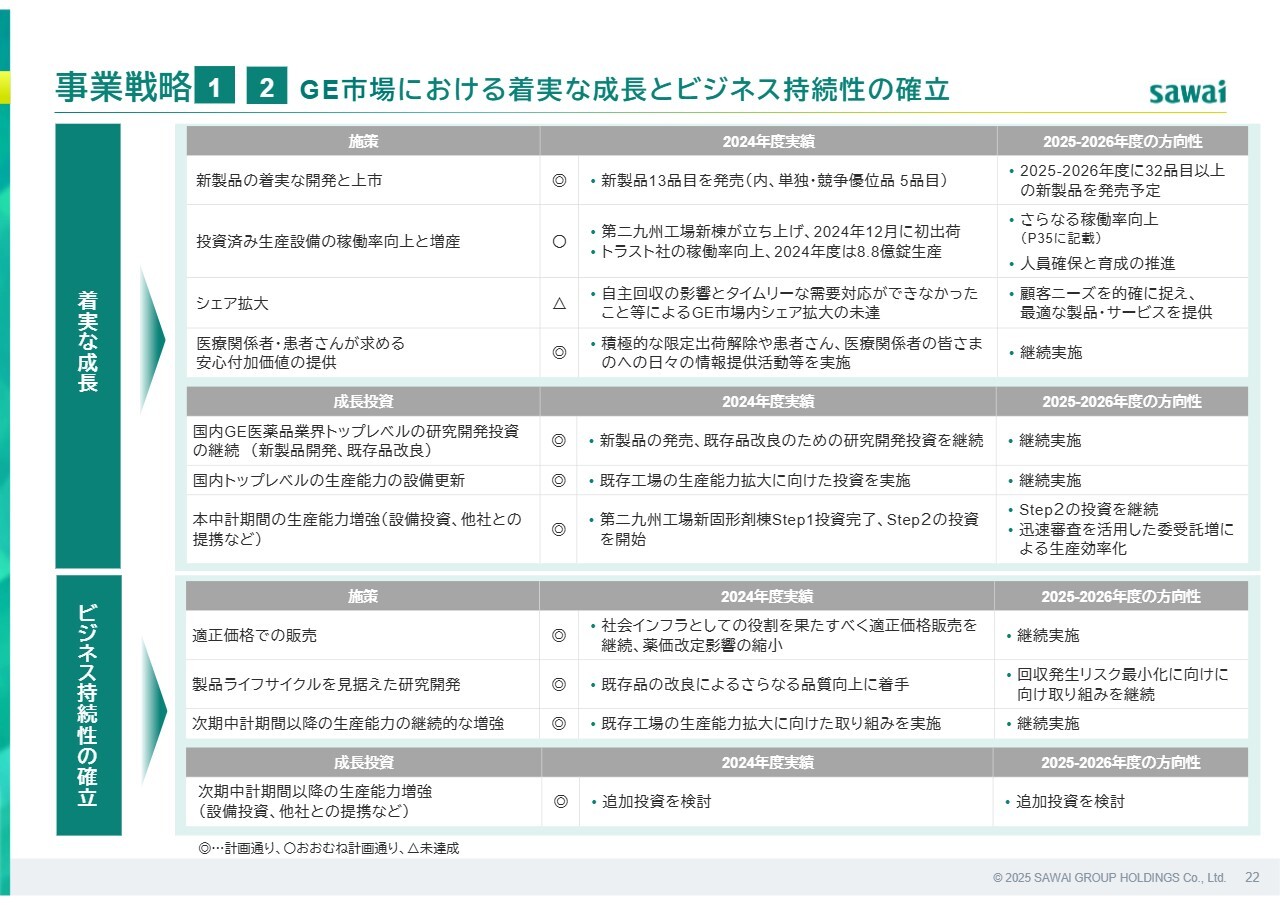Click the number 1 badge beside 事業戦略
Viewport: 1280px width, 905px height.
pos(214,88)
